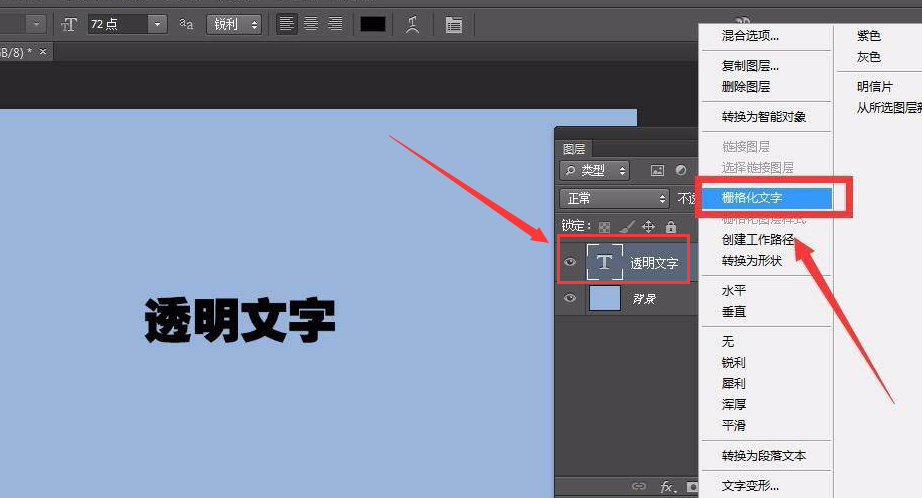Click the fx layer style icon
Image resolution: width=922 pixels, height=498 pixels.
click(665, 487)
